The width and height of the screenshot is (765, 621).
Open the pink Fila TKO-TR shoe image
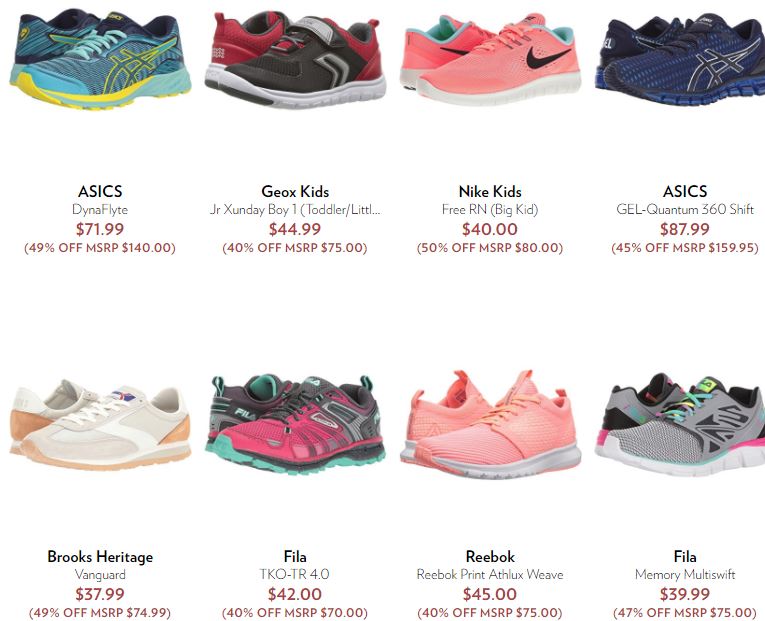(295, 424)
